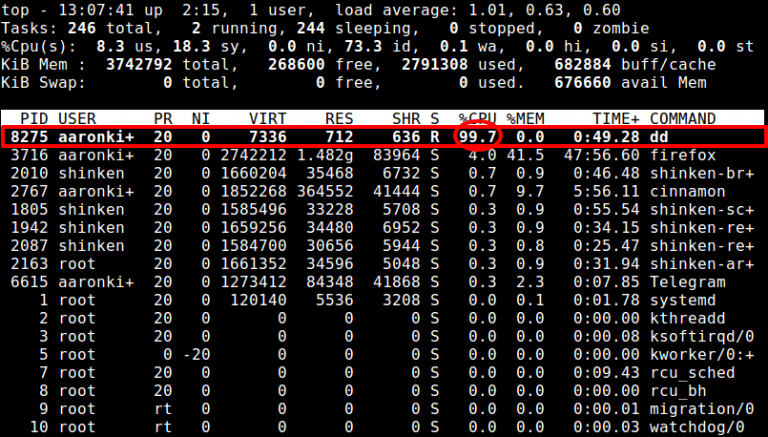The image size is (768, 437).
Task: Click PID 2010 shinken-br+ row
Action: tap(382, 173)
